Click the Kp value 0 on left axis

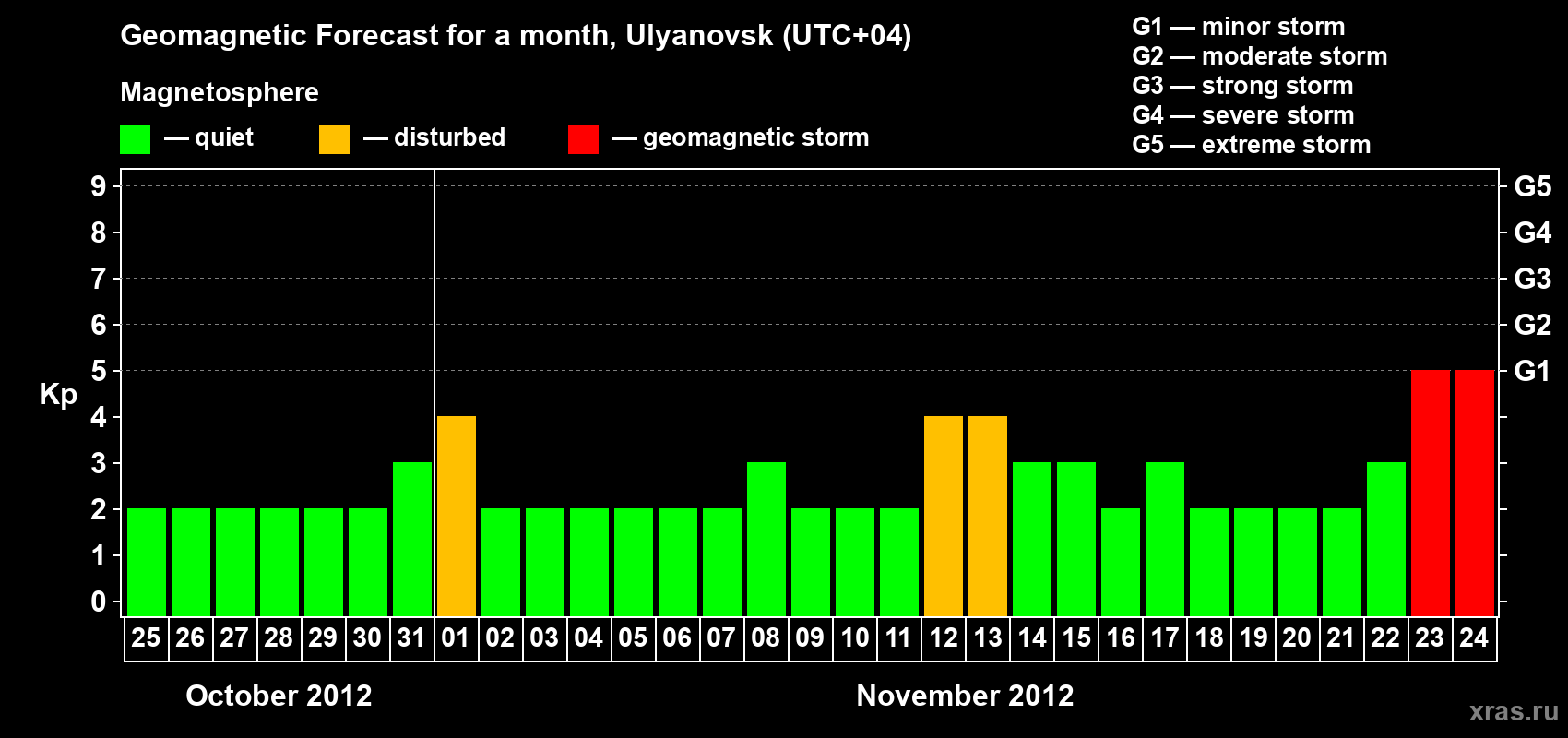(99, 601)
